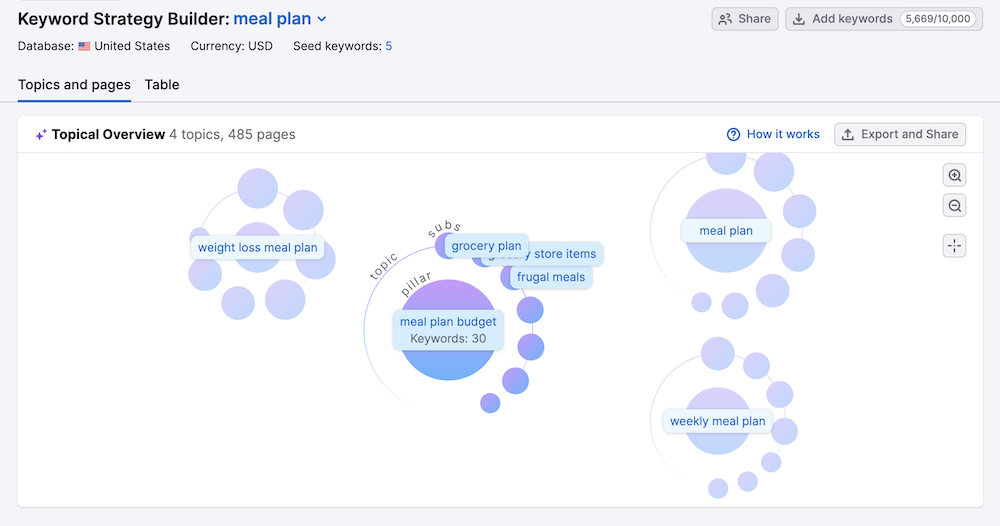Open the How it works link

(783, 135)
